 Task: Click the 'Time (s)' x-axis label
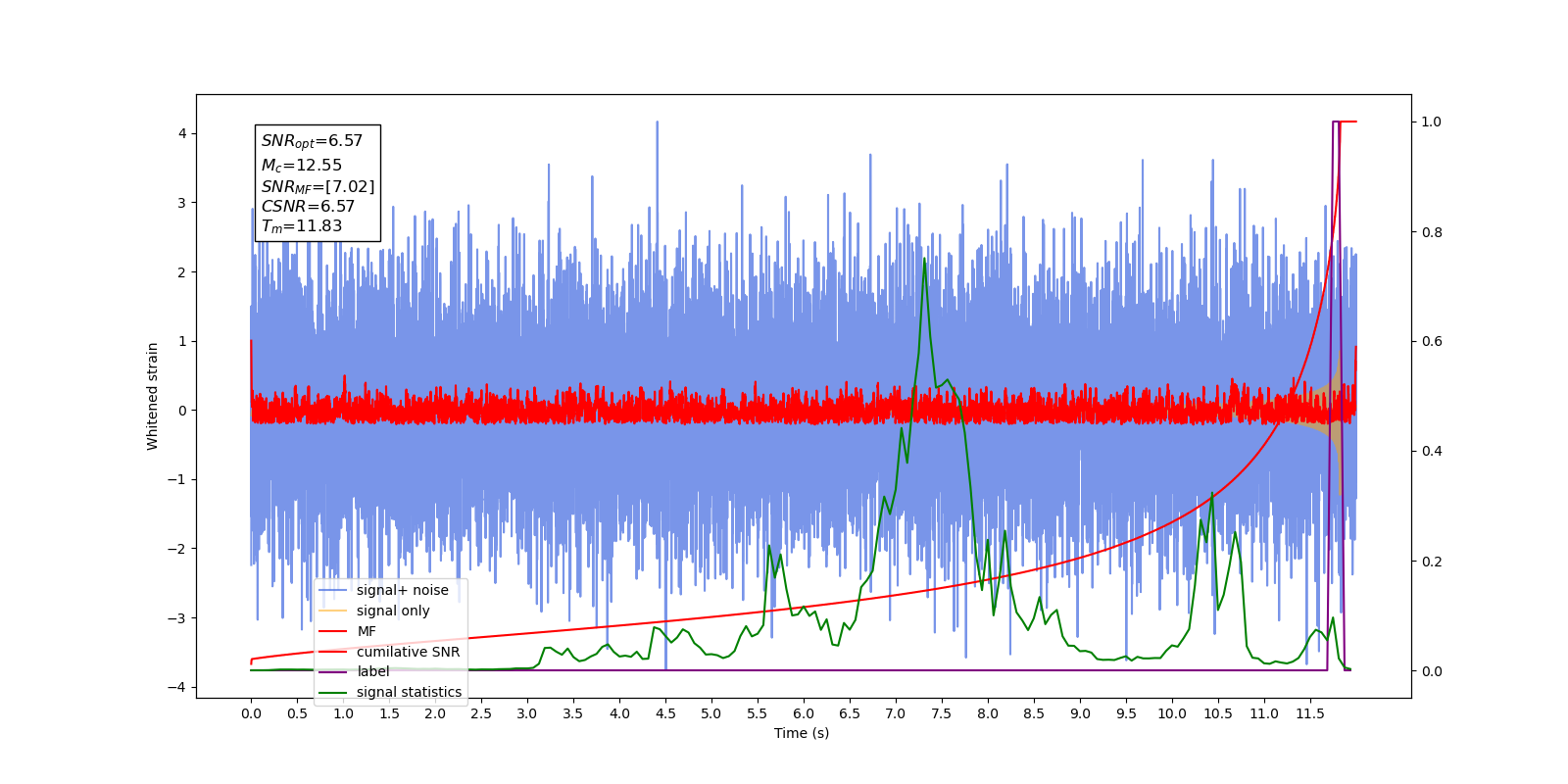click(802, 733)
